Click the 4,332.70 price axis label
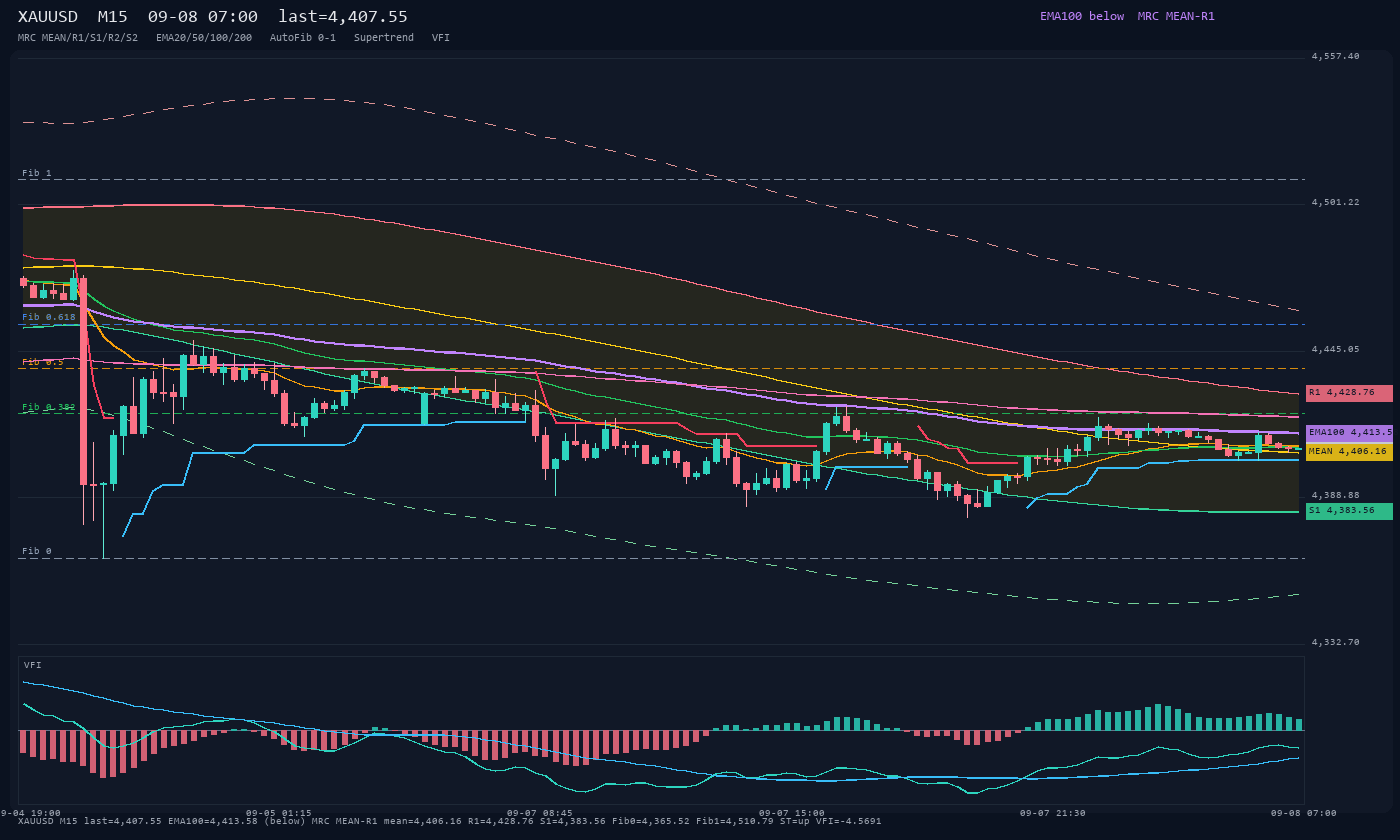1400x840 pixels. tap(1335, 642)
